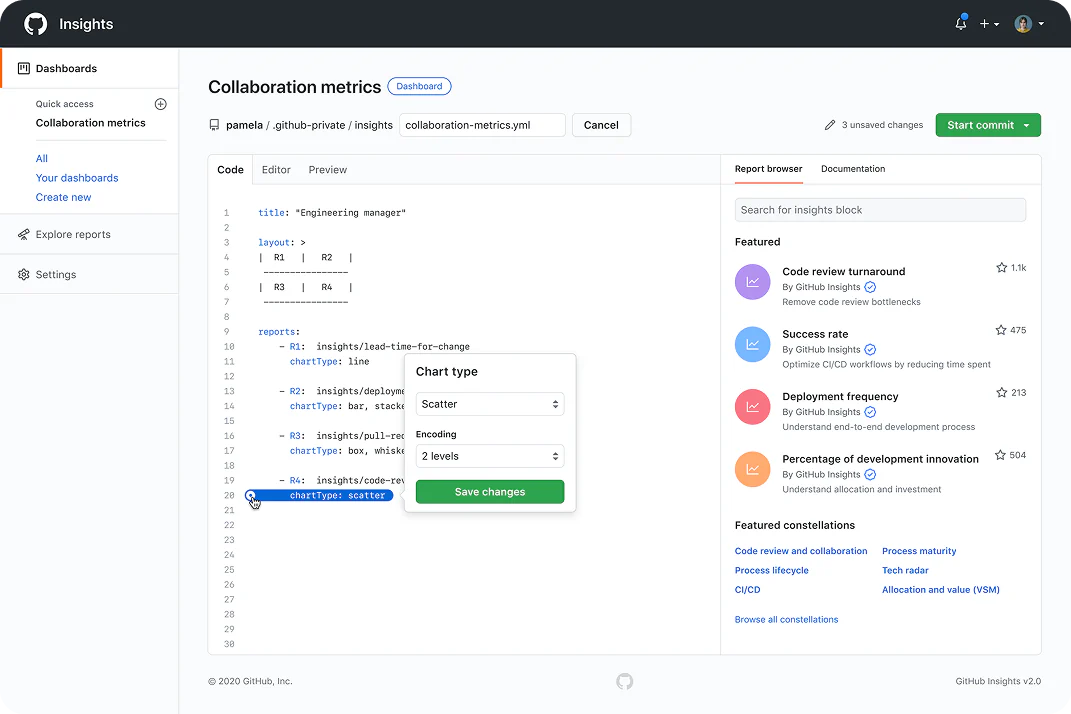The width and height of the screenshot is (1071, 714).
Task: Click the Code review turnaround report title
Action: (844, 271)
